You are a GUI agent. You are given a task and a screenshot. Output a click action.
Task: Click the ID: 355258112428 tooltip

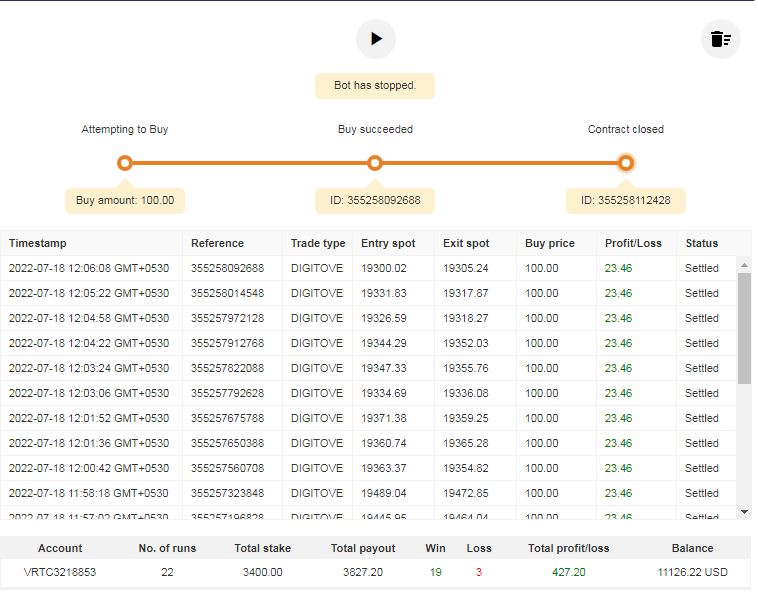pos(626,200)
